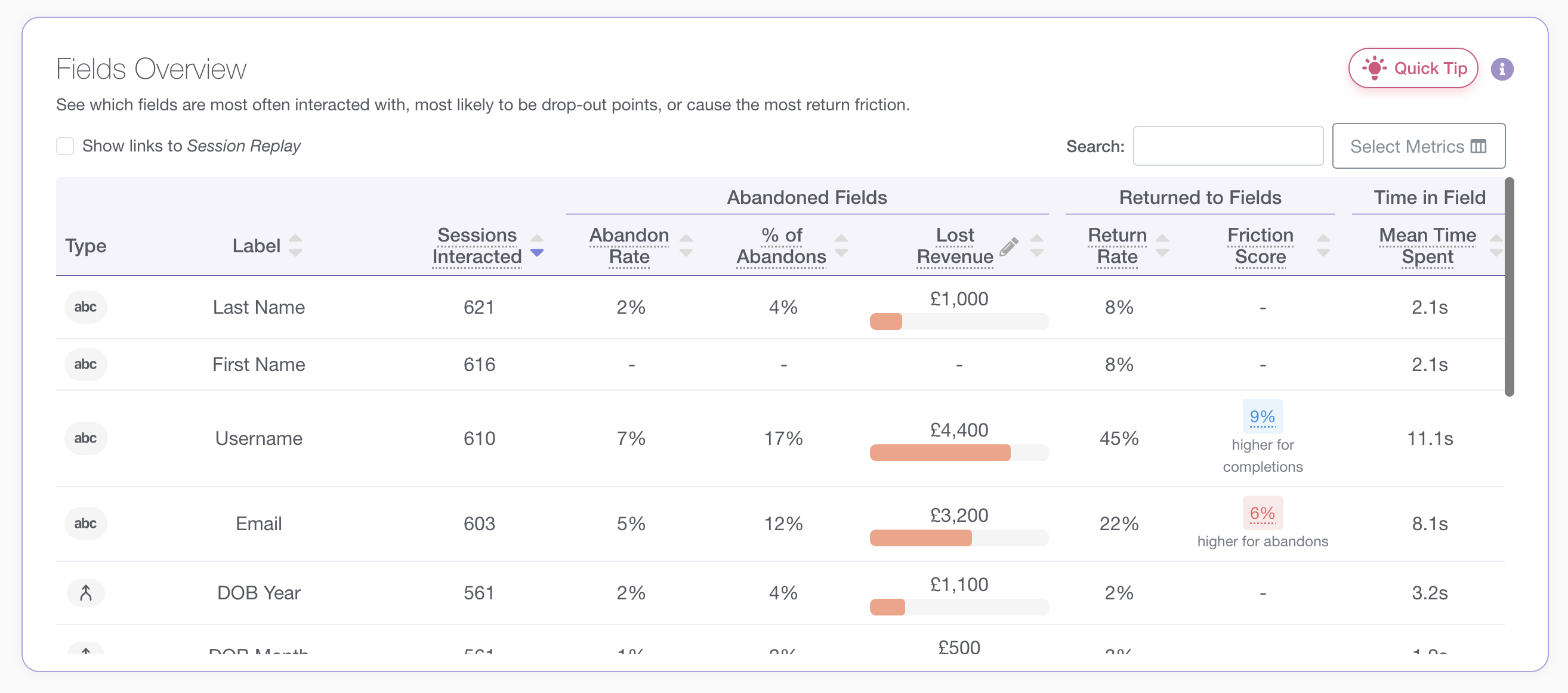This screenshot has height=693, width=1568.
Task: Click the Quick Tip button
Action: click(1413, 68)
